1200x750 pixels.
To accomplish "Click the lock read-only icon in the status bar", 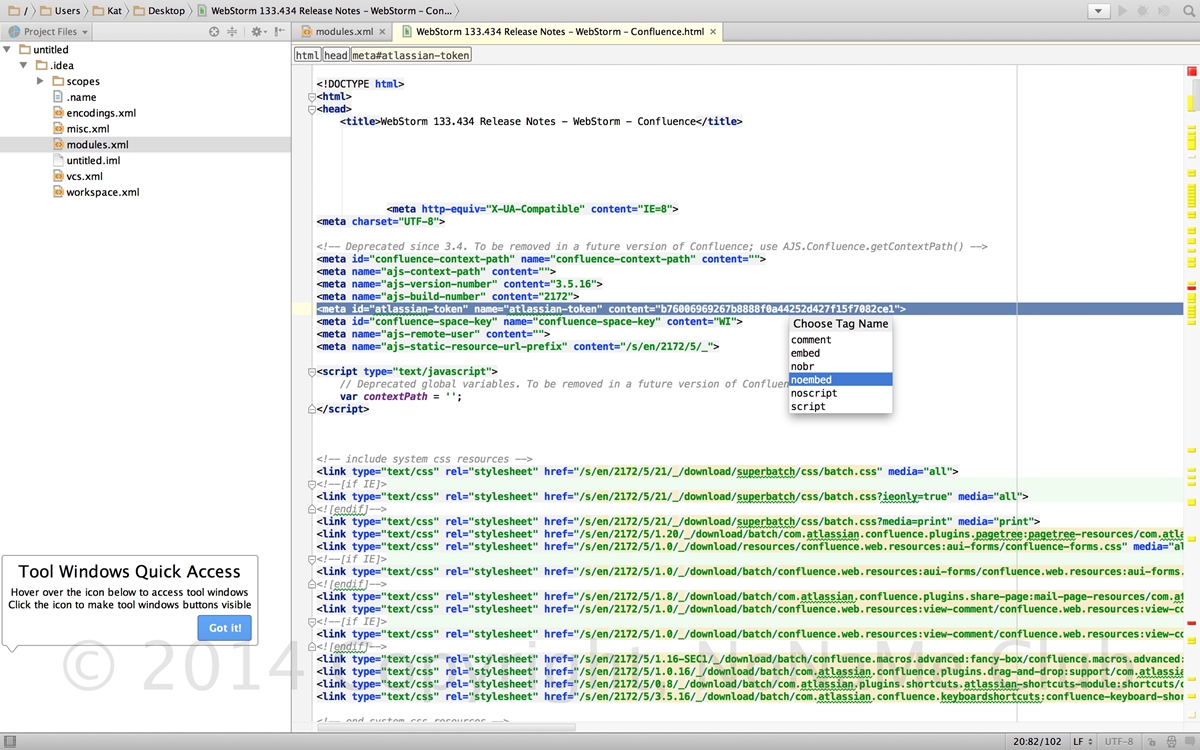I will coord(1153,742).
